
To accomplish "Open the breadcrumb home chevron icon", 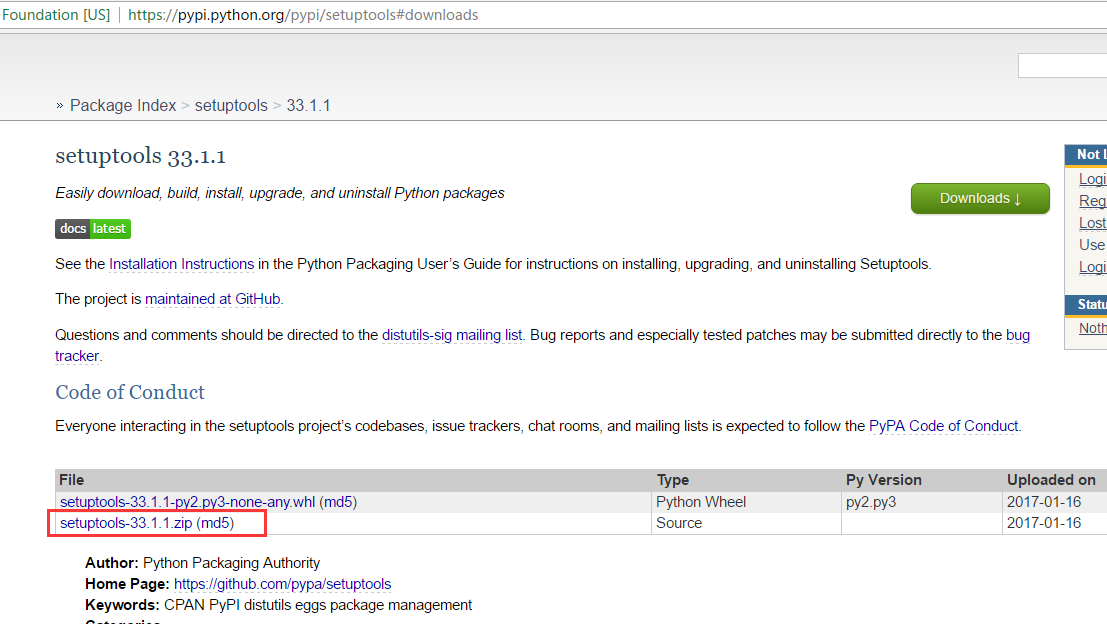I will pyautogui.click(x=61, y=105).
